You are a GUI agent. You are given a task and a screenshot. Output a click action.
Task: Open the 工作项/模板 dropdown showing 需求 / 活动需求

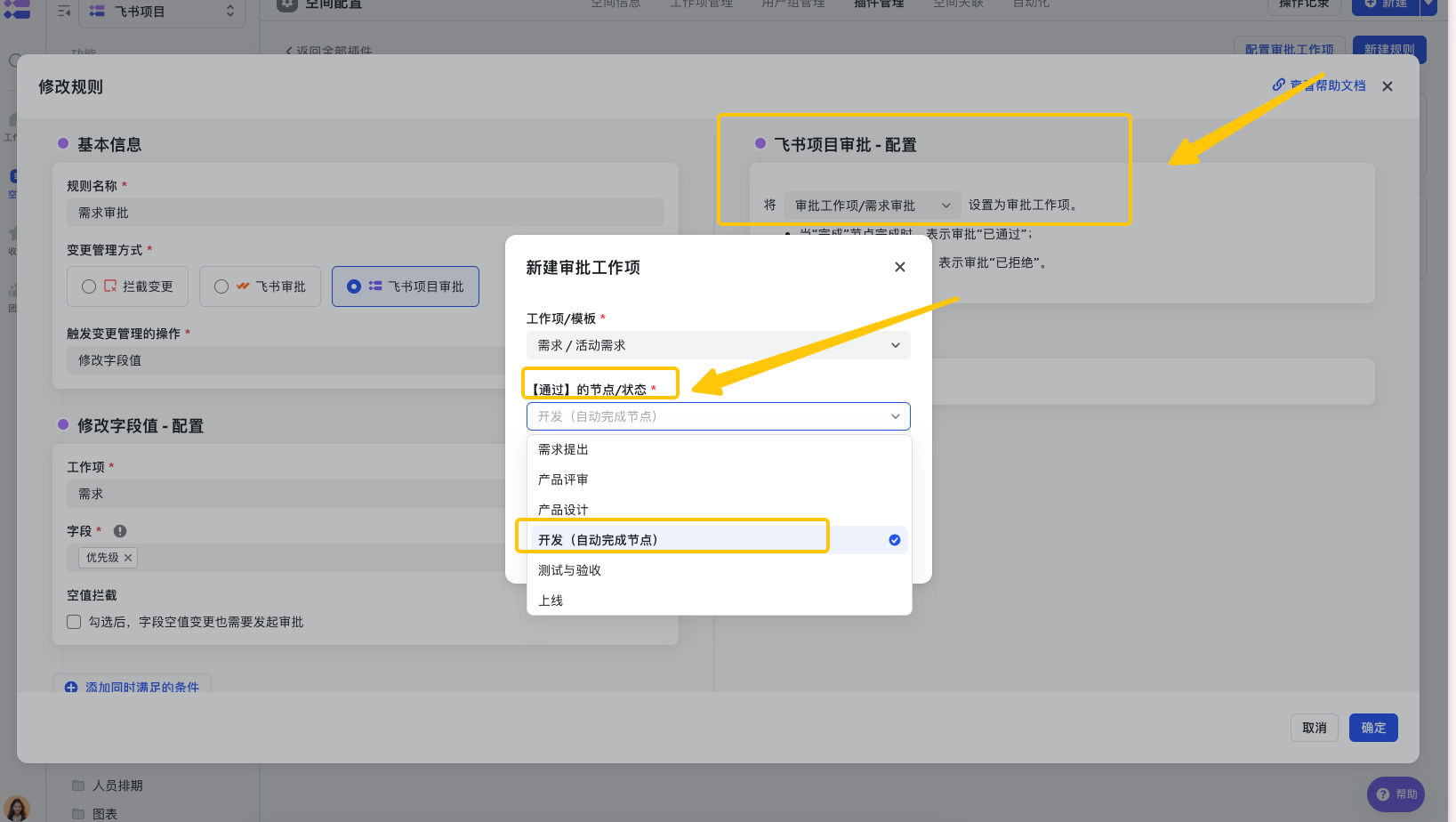point(719,345)
